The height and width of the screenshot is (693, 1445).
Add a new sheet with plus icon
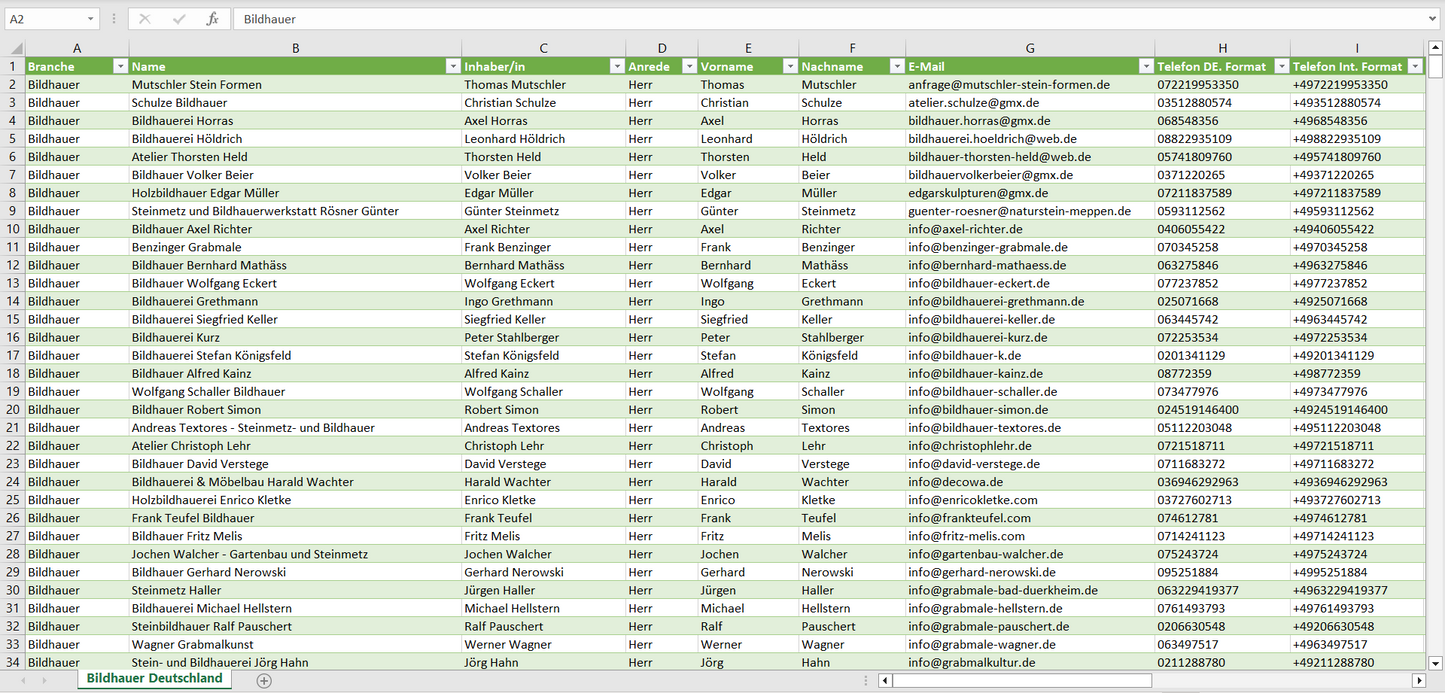click(264, 680)
